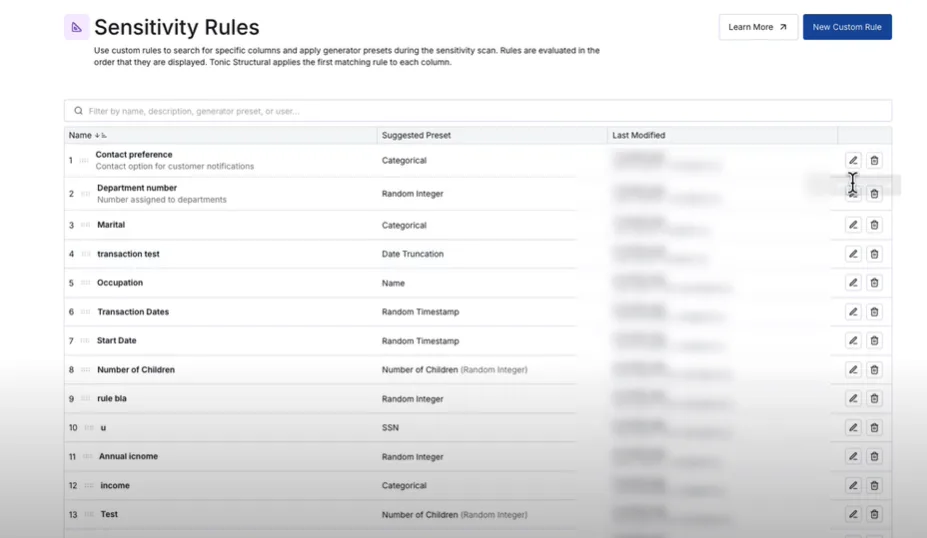
Task: Delete the Annual icnome rule
Action: [874, 456]
